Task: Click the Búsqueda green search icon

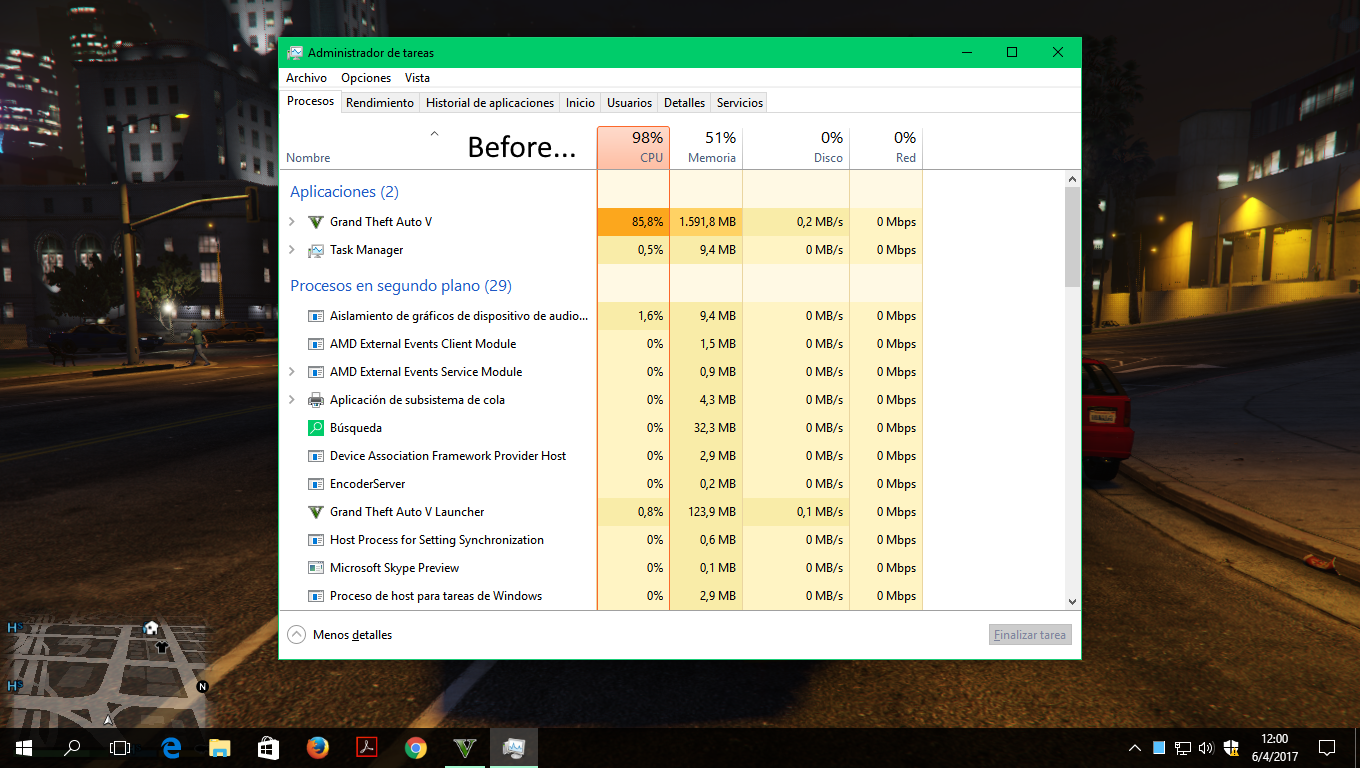Action: 316,428
